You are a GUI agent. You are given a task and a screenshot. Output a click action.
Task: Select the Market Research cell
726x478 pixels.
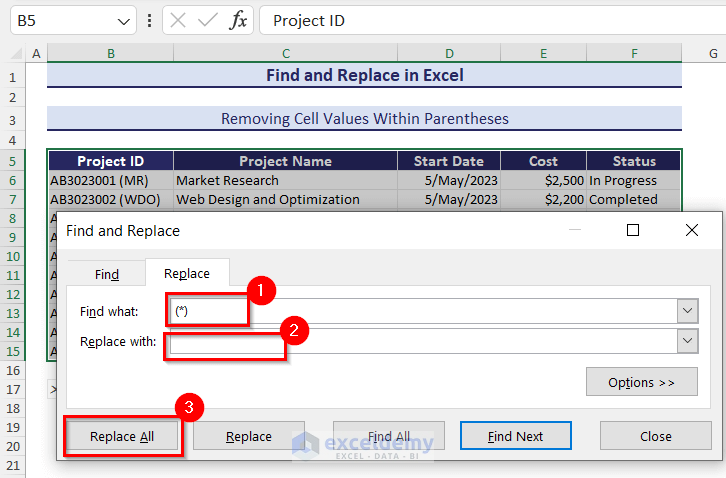coord(286,181)
